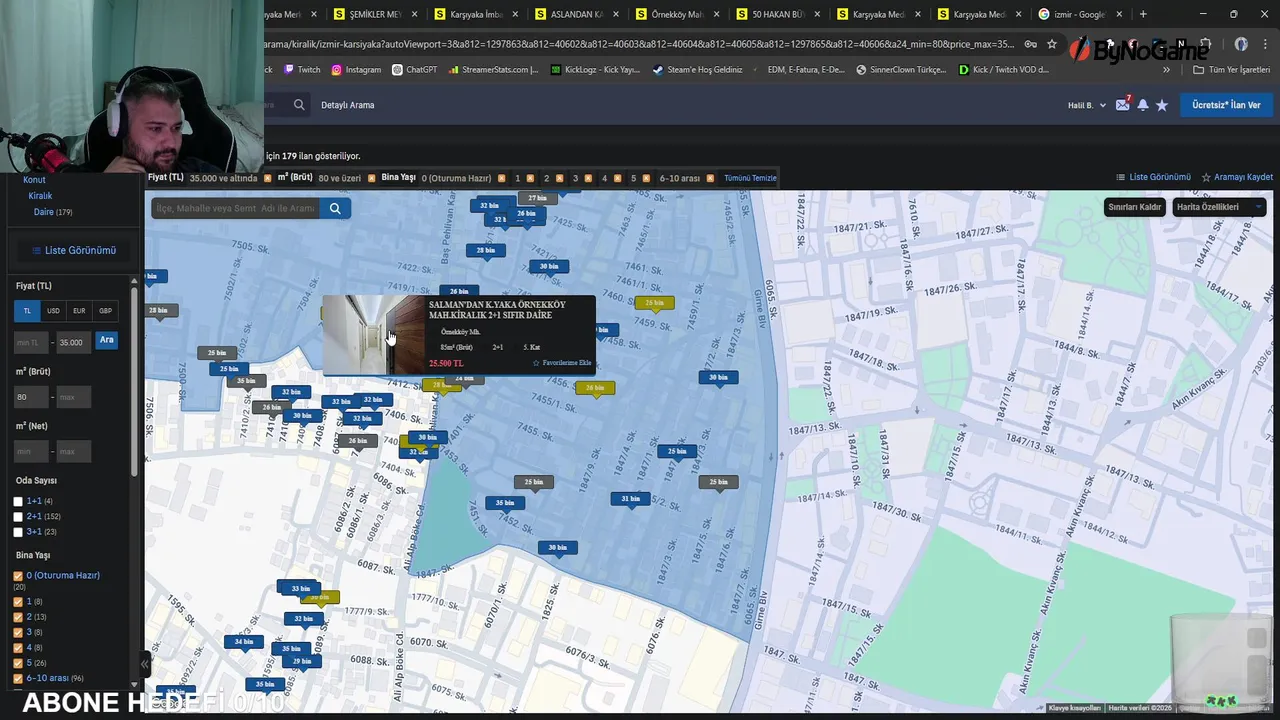
Task: Click the Sınırları Kaldır button
Action: click(1135, 207)
